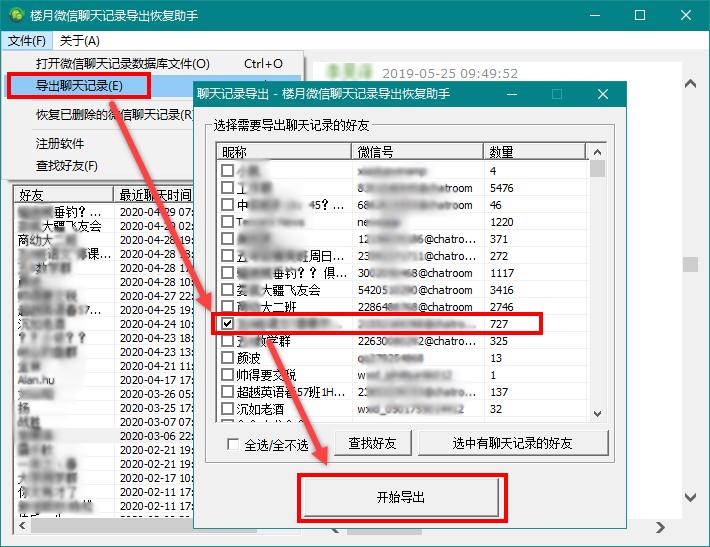This screenshot has width=710, height=547.
Task: Click the 2019-05-25 09:49:52 message timestamp
Action: point(450,73)
